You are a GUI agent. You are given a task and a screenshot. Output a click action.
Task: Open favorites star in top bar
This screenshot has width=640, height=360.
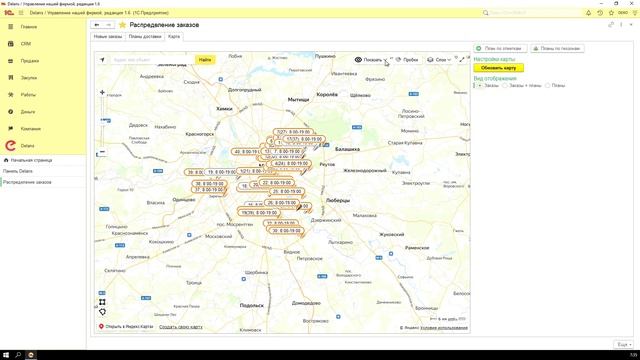point(611,13)
